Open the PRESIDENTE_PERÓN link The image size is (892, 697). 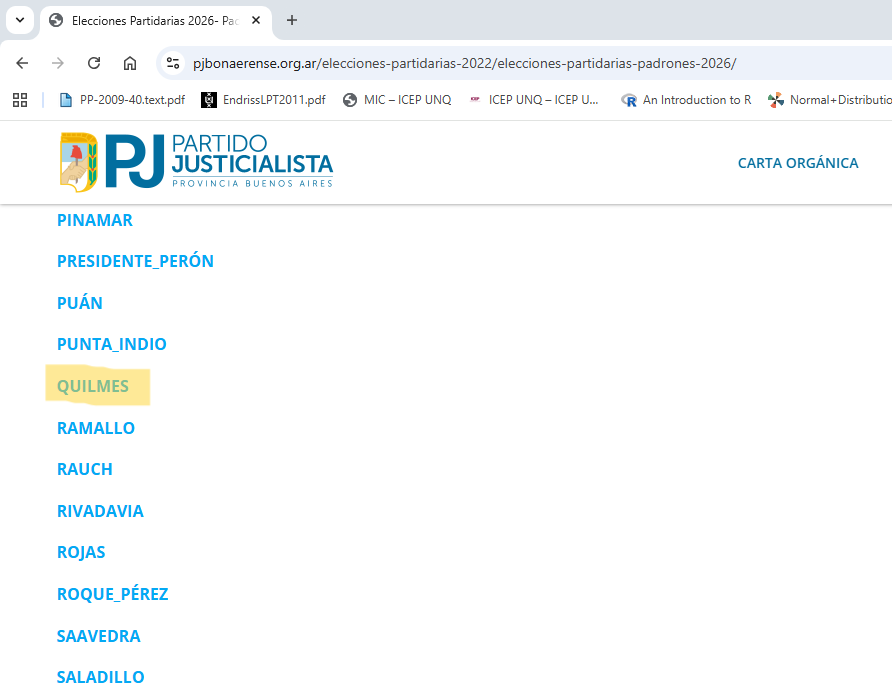pyautogui.click(x=135, y=261)
